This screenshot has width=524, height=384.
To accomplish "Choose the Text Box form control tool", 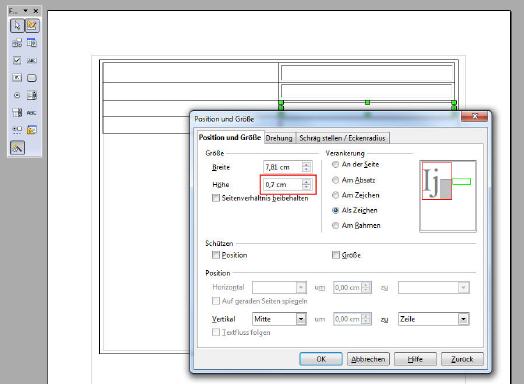I will tap(32, 60).
